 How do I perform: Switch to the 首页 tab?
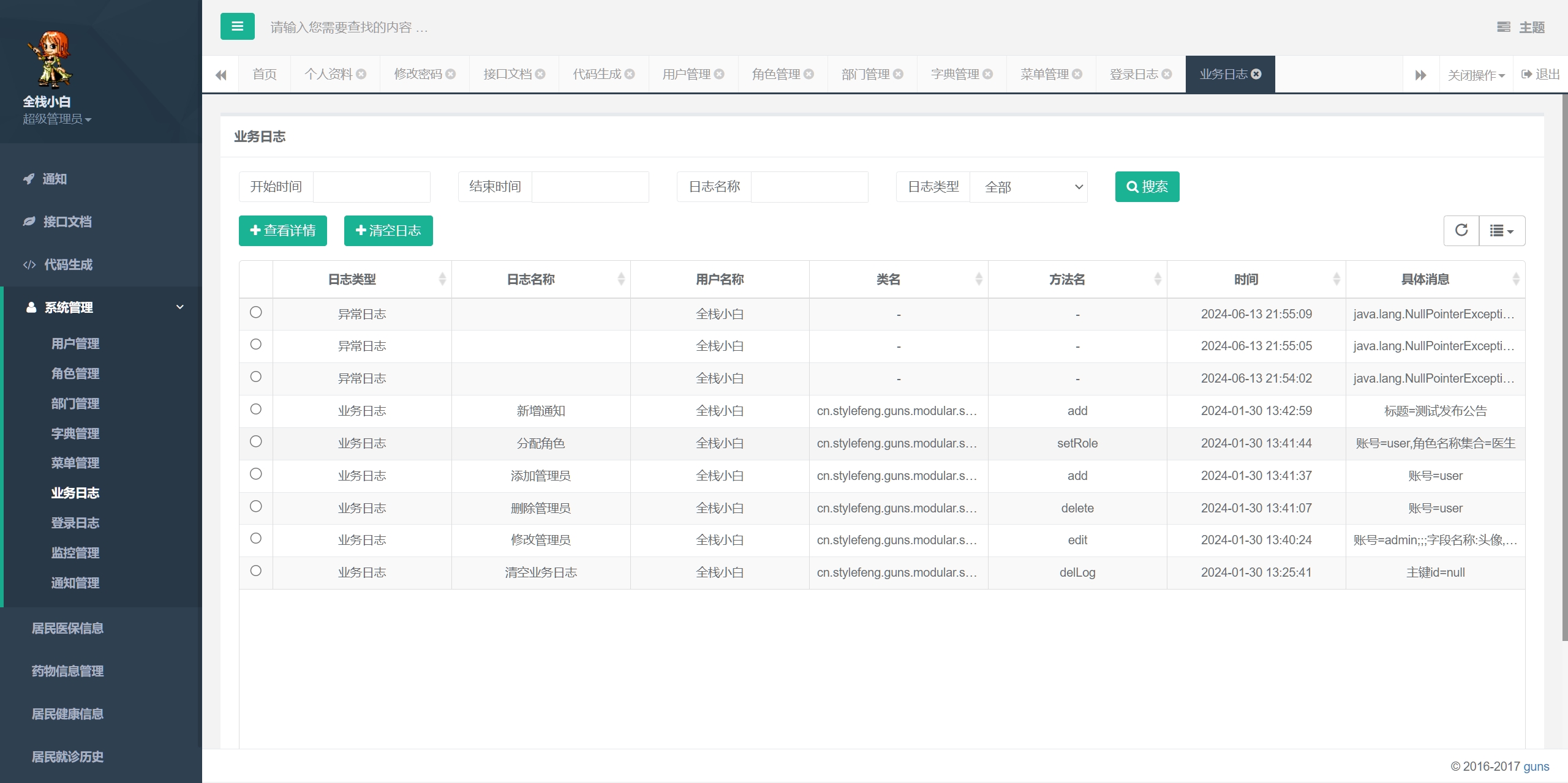tap(265, 74)
